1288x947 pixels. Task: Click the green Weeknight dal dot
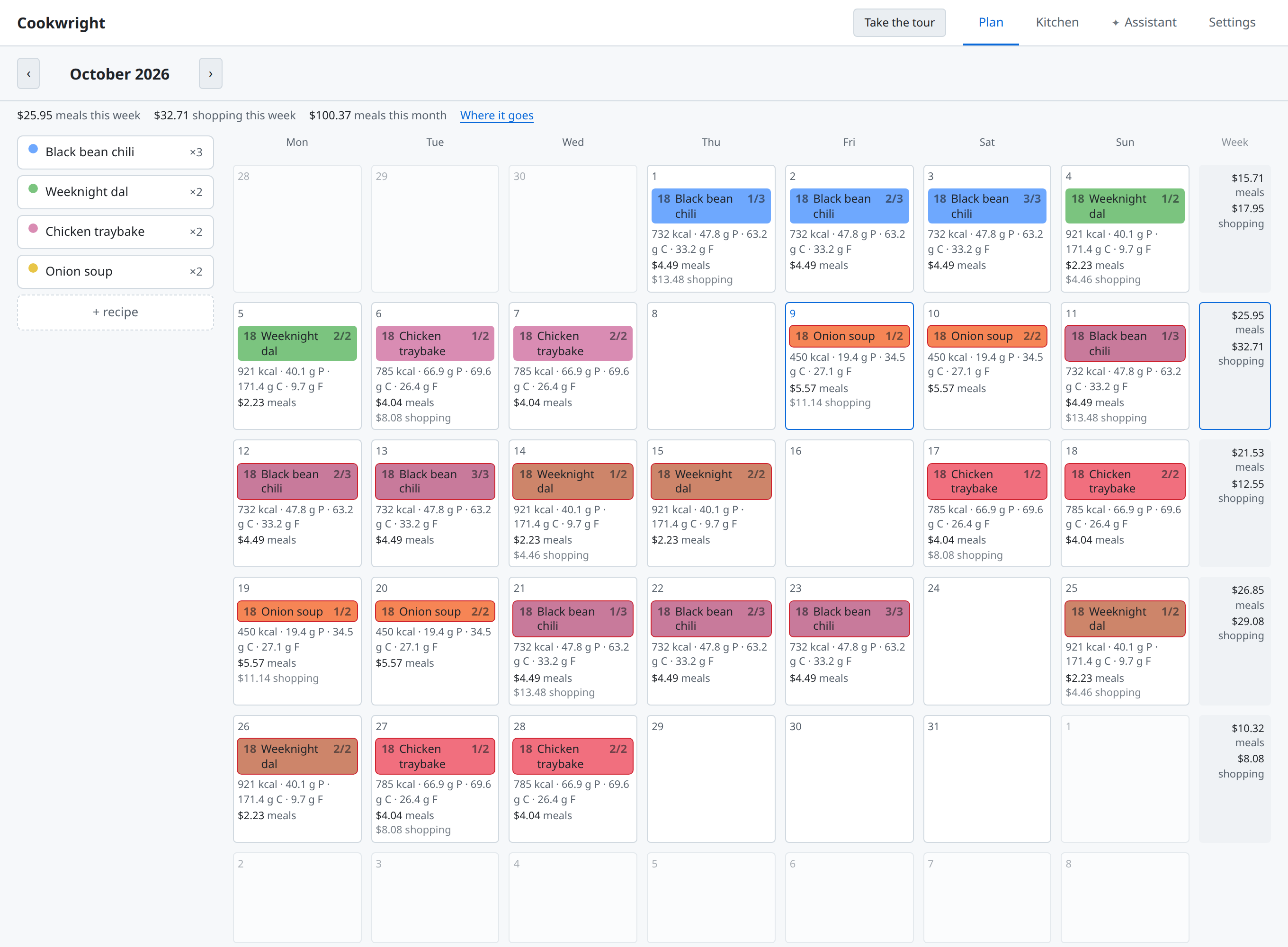pos(33,188)
